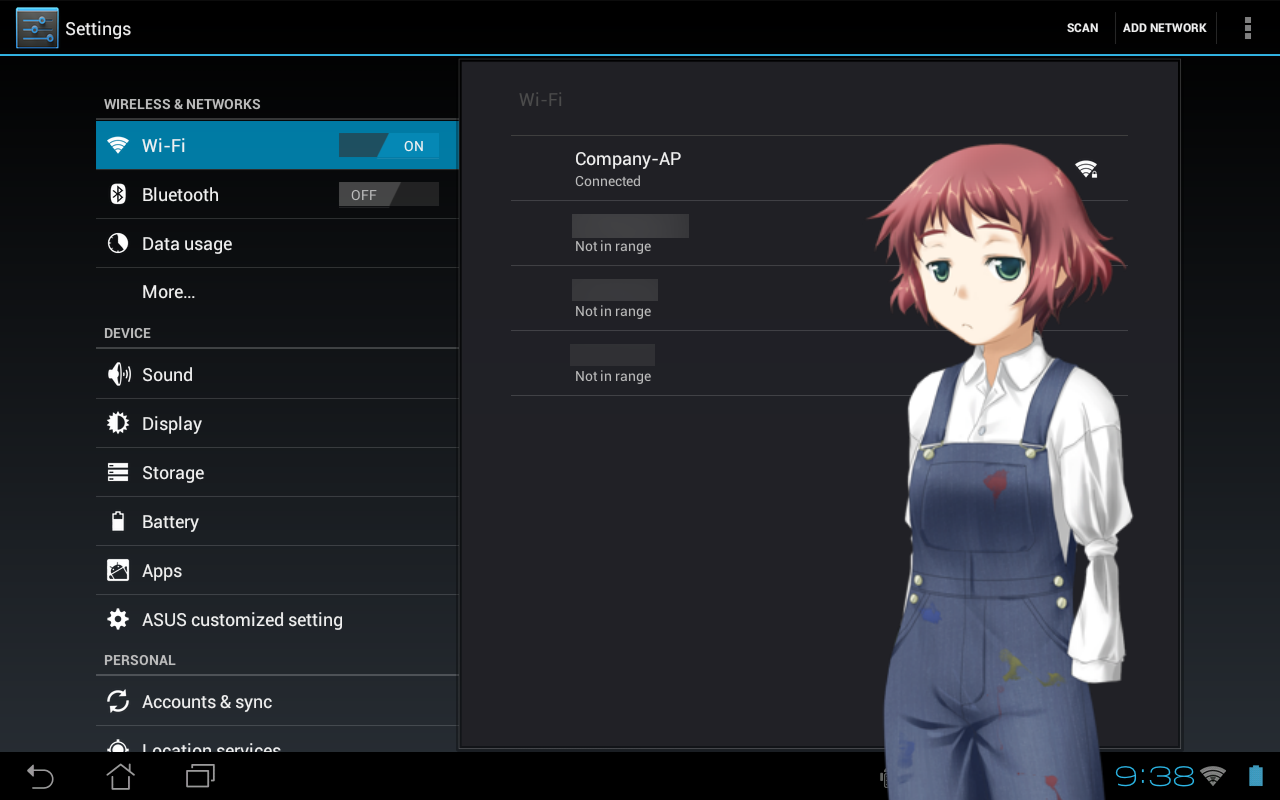Select the third Not in range network
The height and width of the screenshot is (800, 1280).
[819, 363]
